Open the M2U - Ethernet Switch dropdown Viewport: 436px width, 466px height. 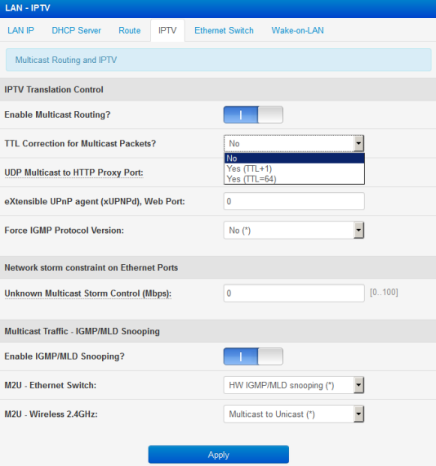pos(294,385)
